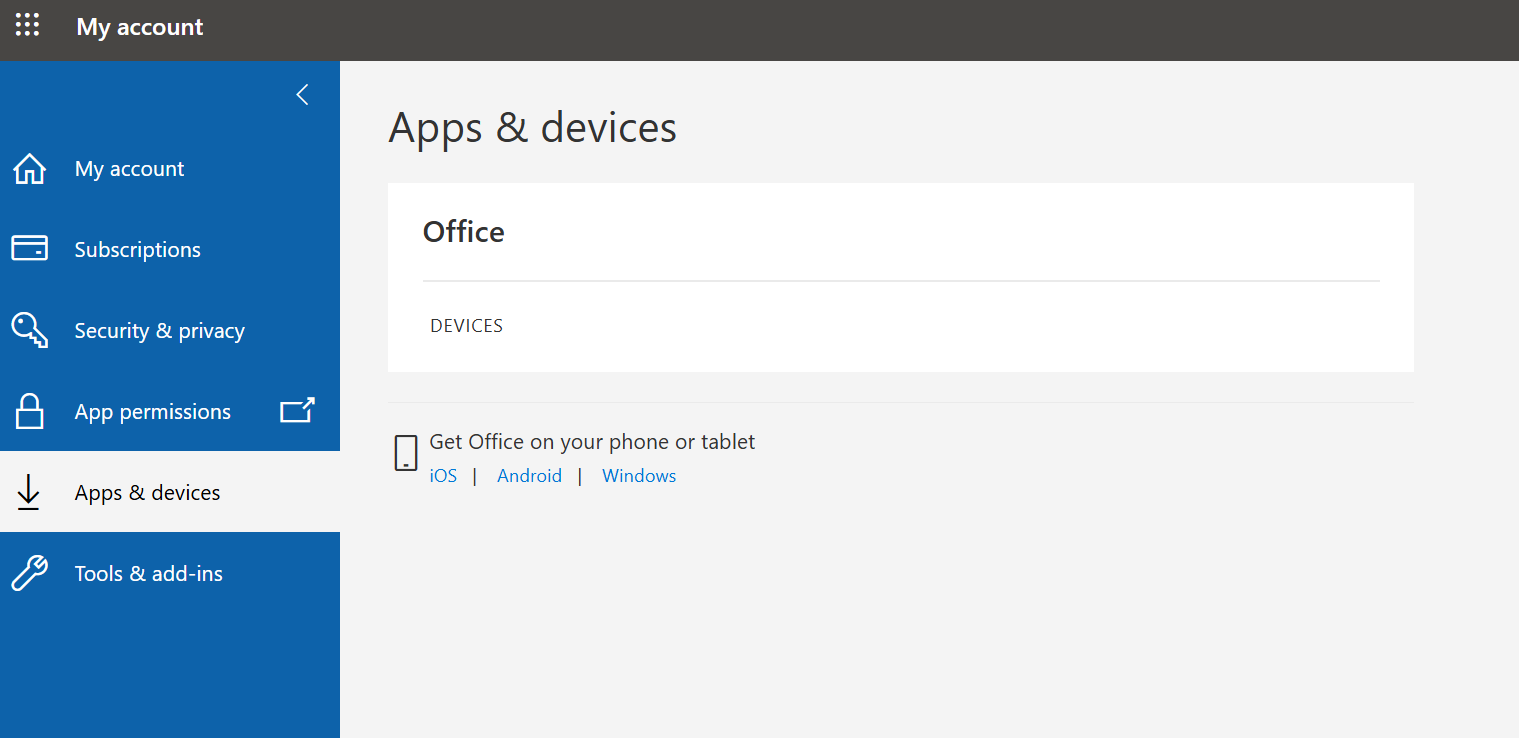The height and width of the screenshot is (738, 1519).
Task: Select My account in the sidebar
Action: tap(129, 168)
